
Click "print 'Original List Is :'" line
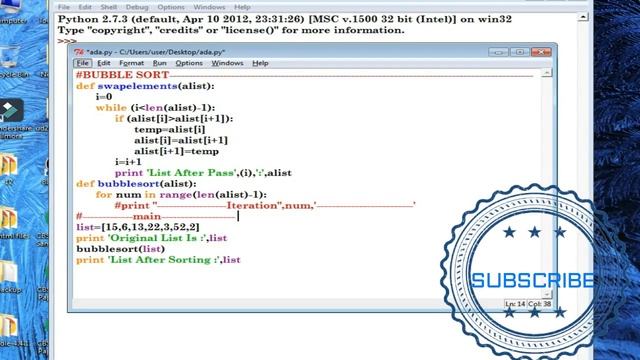click(x=151, y=238)
